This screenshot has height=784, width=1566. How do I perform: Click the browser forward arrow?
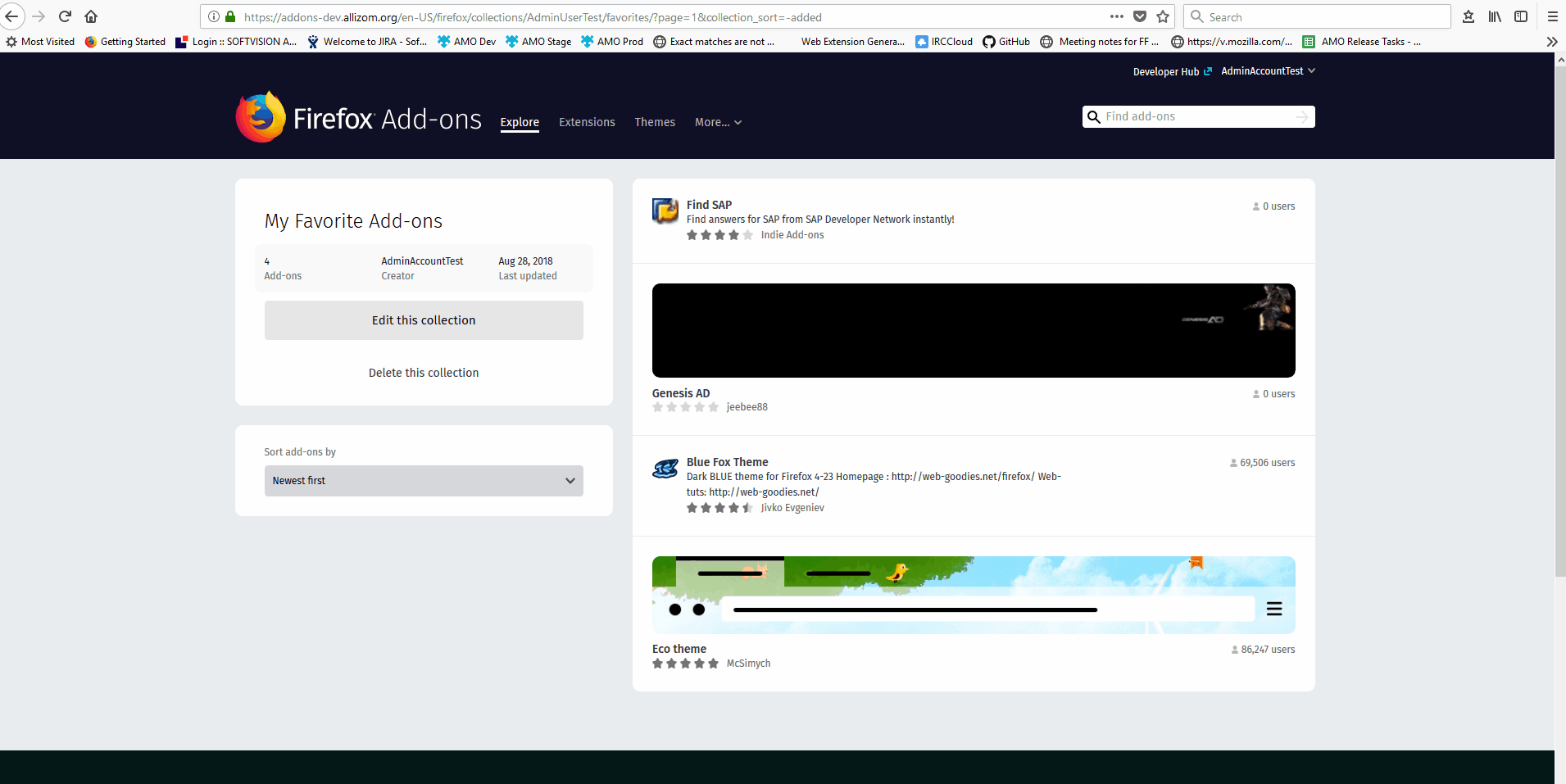[39, 16]
